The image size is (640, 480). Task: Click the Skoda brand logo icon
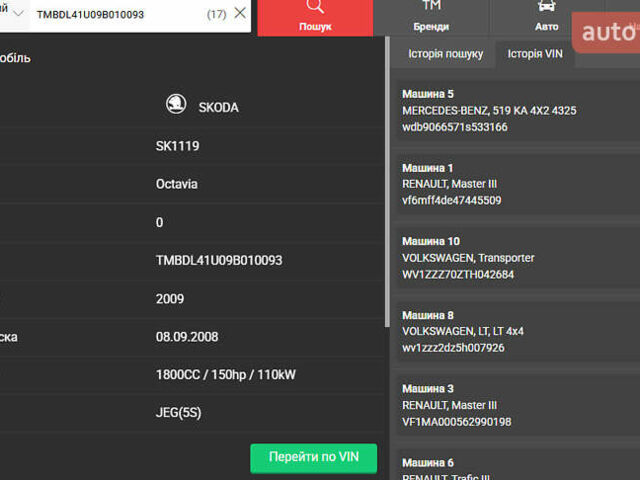[x=175, y=106]
